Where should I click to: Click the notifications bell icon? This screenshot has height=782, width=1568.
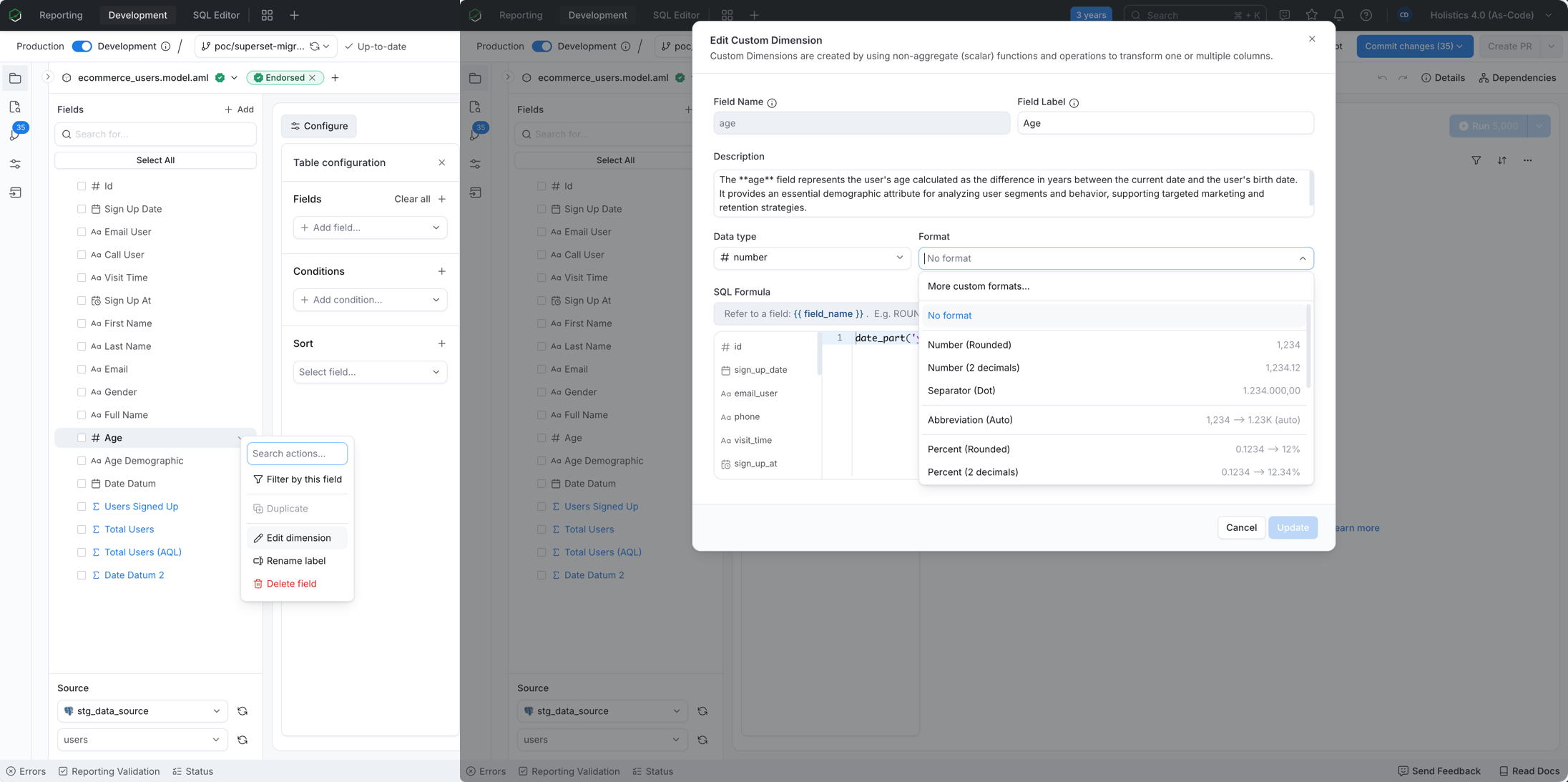(1339, 15)
